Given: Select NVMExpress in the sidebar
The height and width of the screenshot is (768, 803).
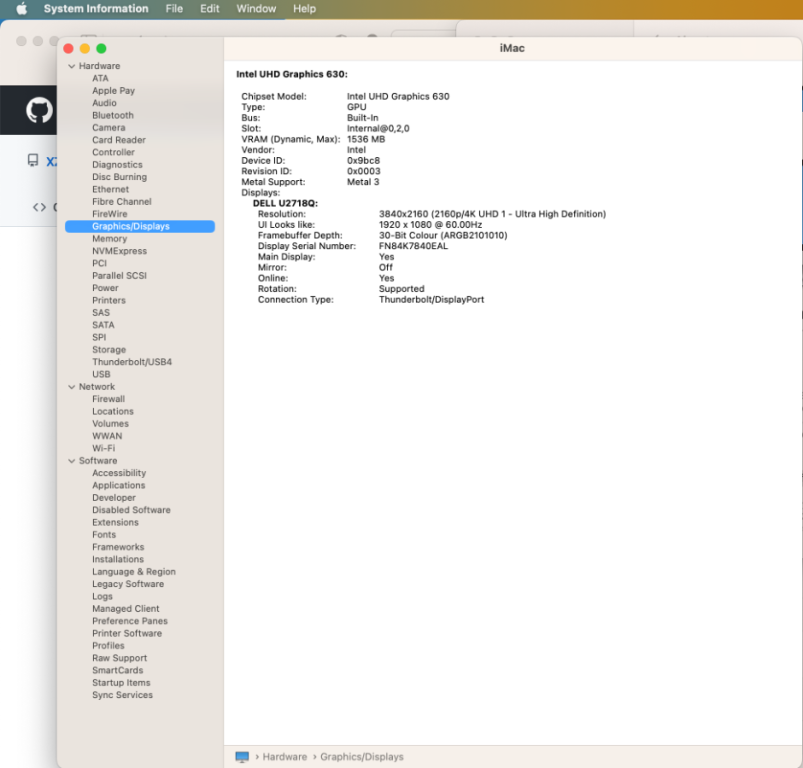Looking at the screenshot, I should [119, 251].
